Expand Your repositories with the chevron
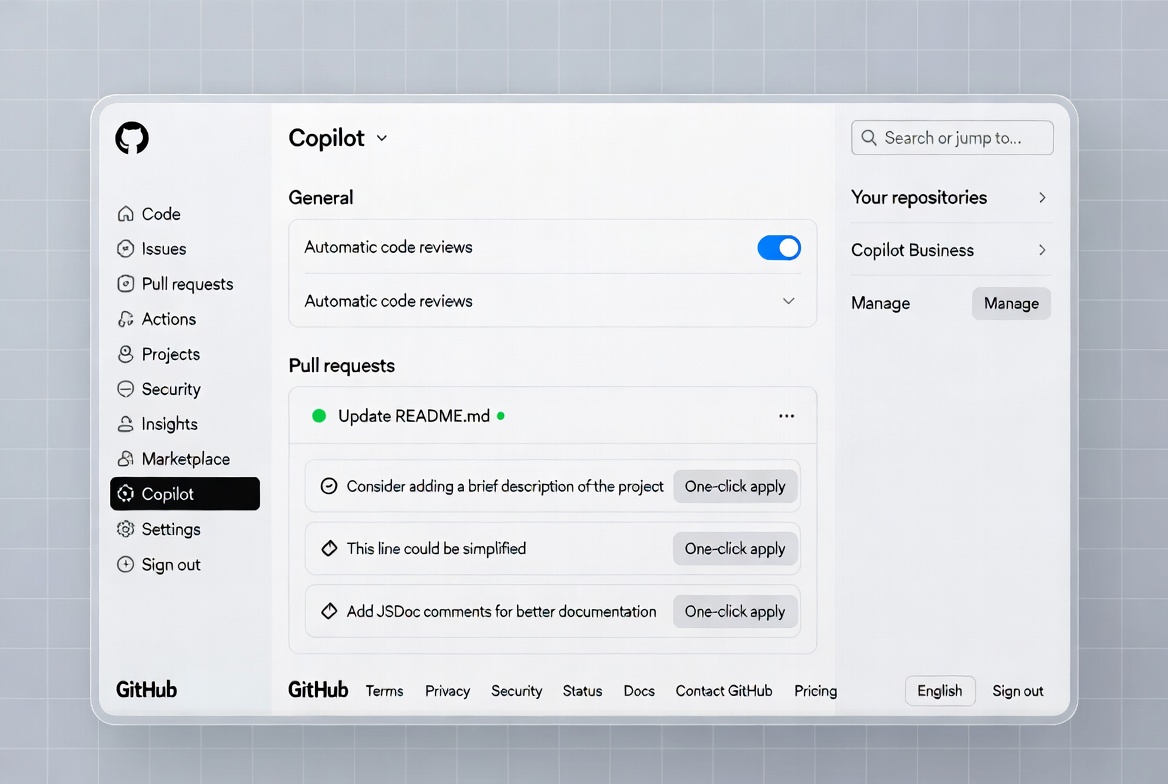 (x=1041, y=197)
